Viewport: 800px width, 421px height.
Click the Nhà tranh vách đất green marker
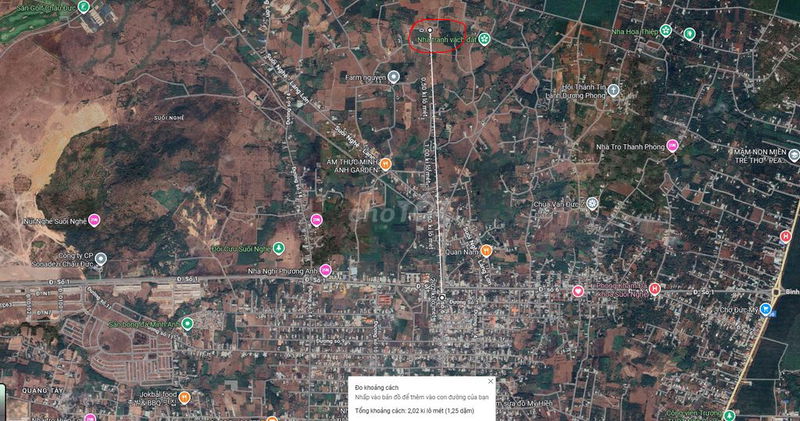pyautogui.click(x=485, y=39)
